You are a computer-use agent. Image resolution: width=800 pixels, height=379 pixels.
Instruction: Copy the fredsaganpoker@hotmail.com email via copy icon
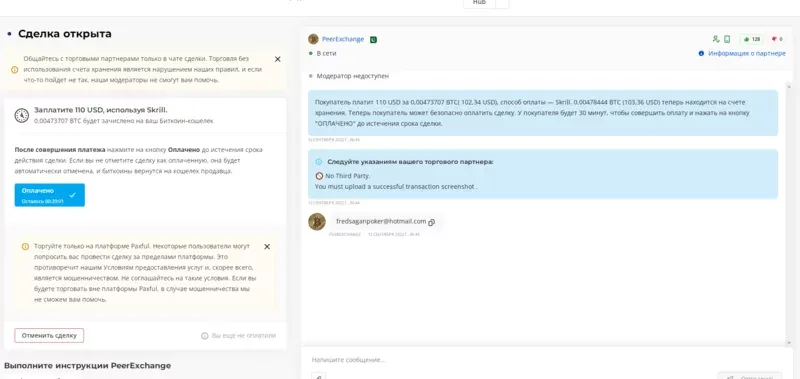(x=432, y=222)
